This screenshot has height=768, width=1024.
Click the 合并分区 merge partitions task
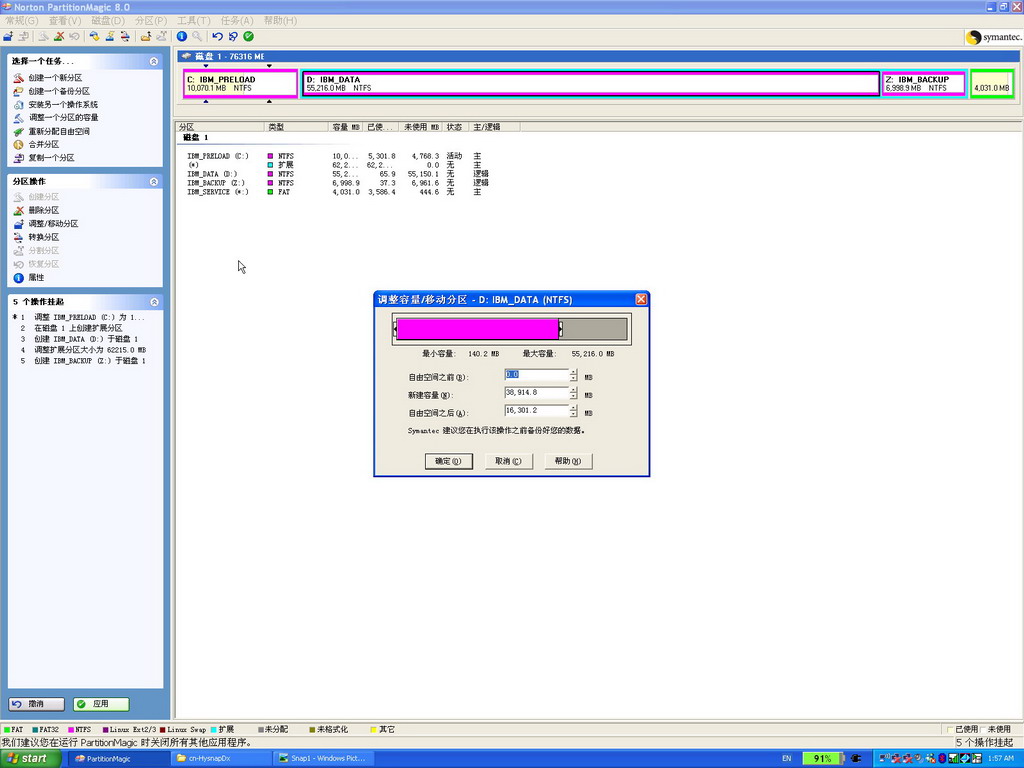pos(43,144)
